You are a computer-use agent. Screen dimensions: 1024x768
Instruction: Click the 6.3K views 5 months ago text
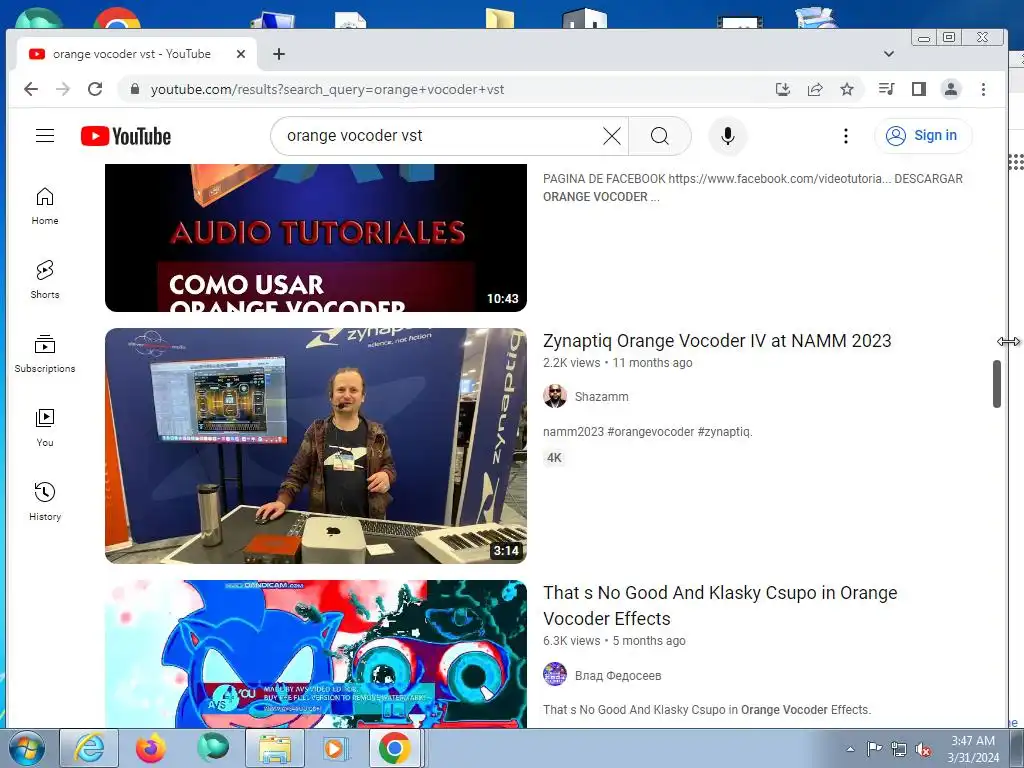click(614, 641)
